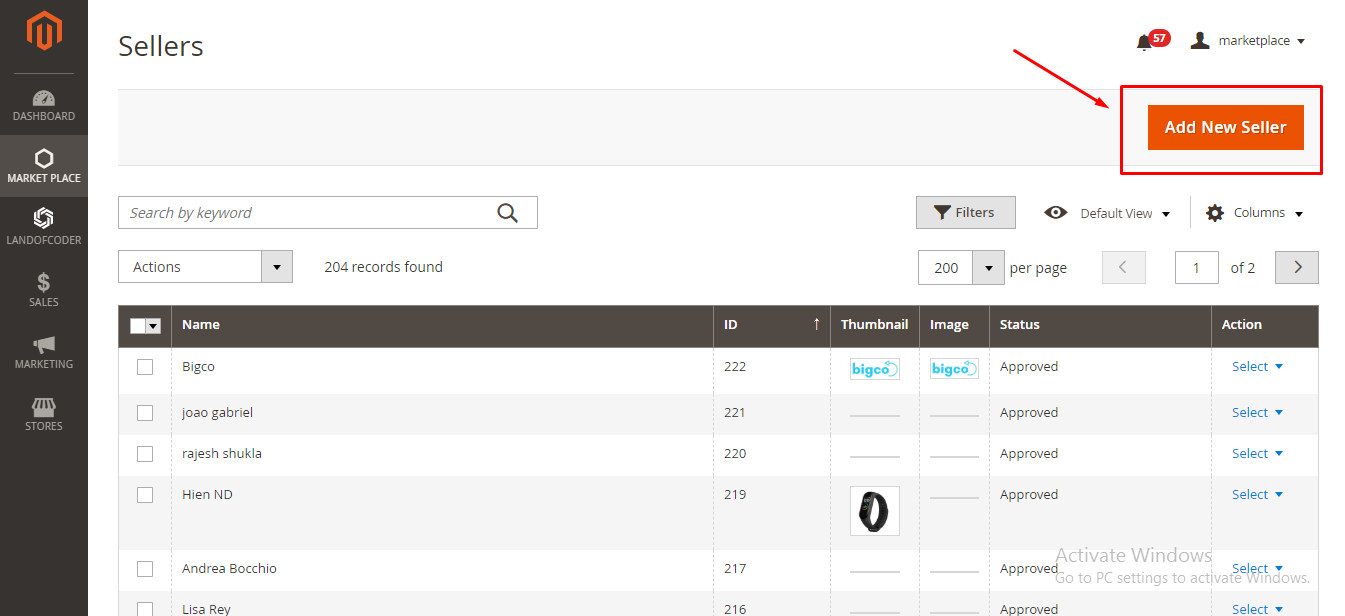Viewport: 1345px width, 616px height.
Task: Open the Landofcoder sidebar menu
Action: tap(44, 227)
